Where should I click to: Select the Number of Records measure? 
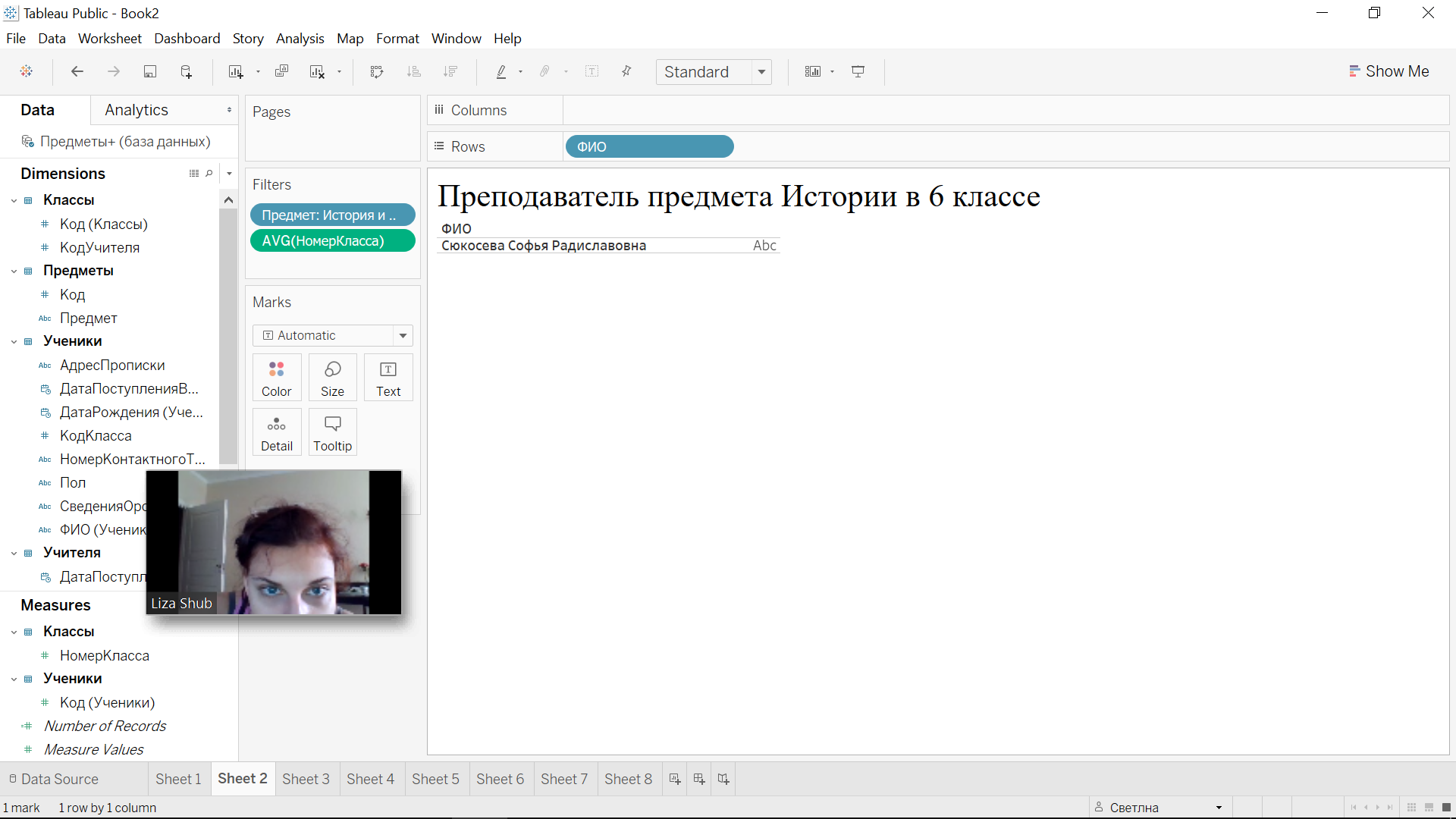point(105,726)
